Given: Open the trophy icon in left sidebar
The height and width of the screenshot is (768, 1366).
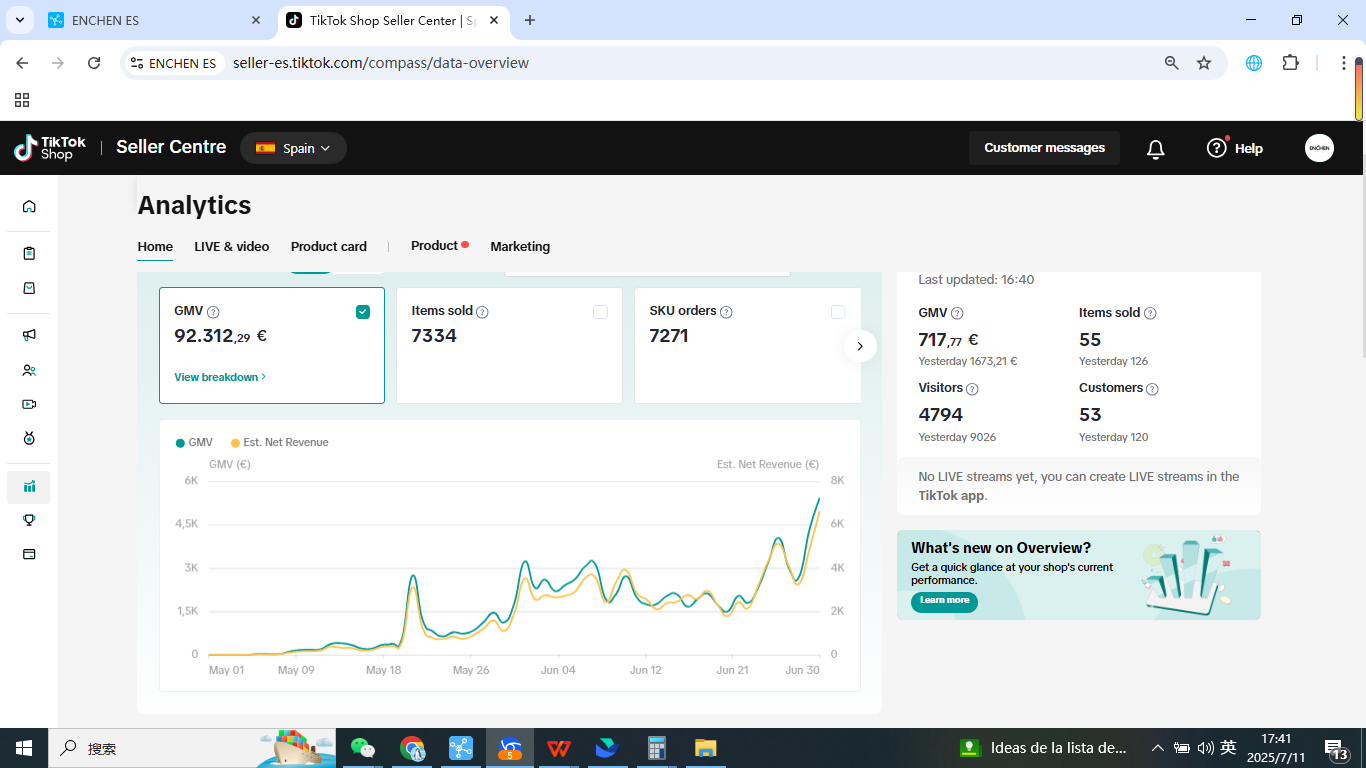Looking at the screenshot, I should [29, 520].
